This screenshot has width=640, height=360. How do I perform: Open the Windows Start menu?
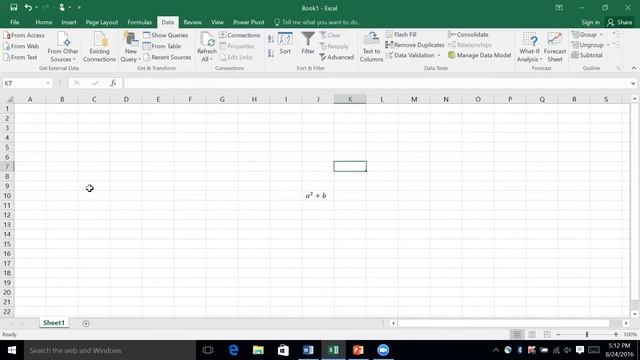(x=12, y=350)
